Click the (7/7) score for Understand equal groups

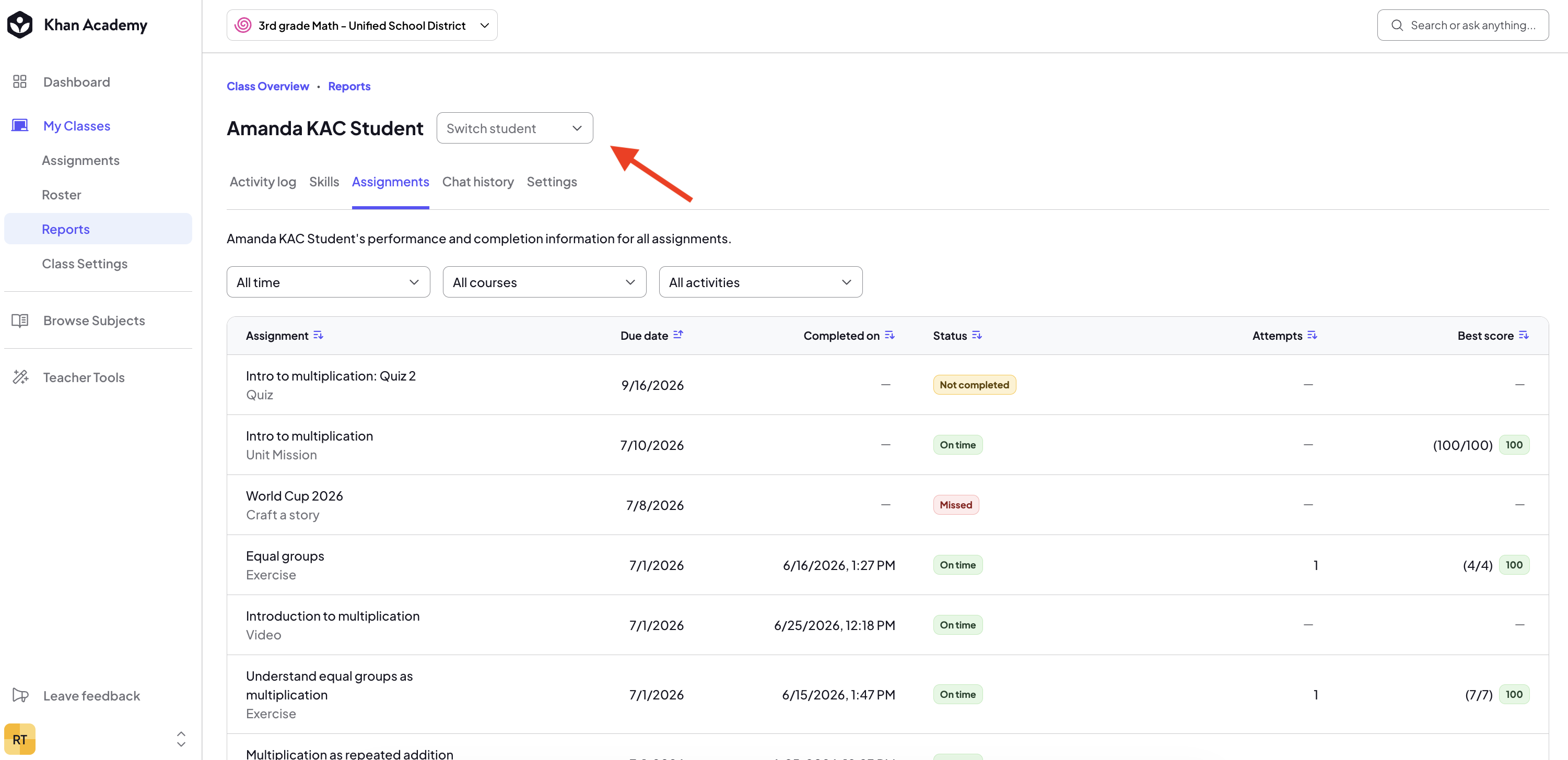click(1479, 694)
